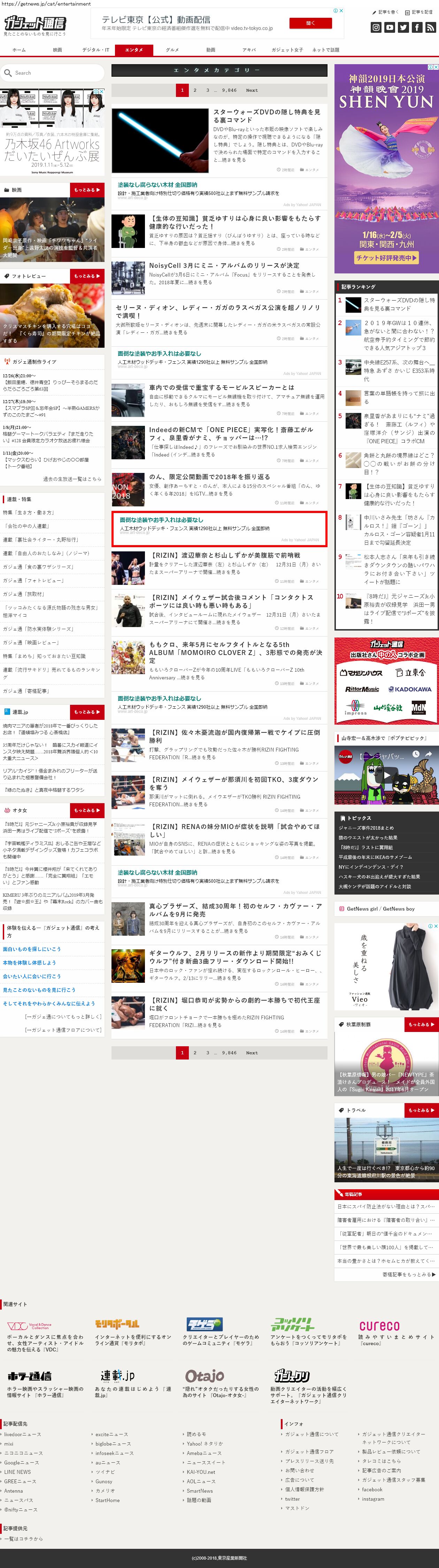Click the search magnifier icon

[x=8, y=73]
